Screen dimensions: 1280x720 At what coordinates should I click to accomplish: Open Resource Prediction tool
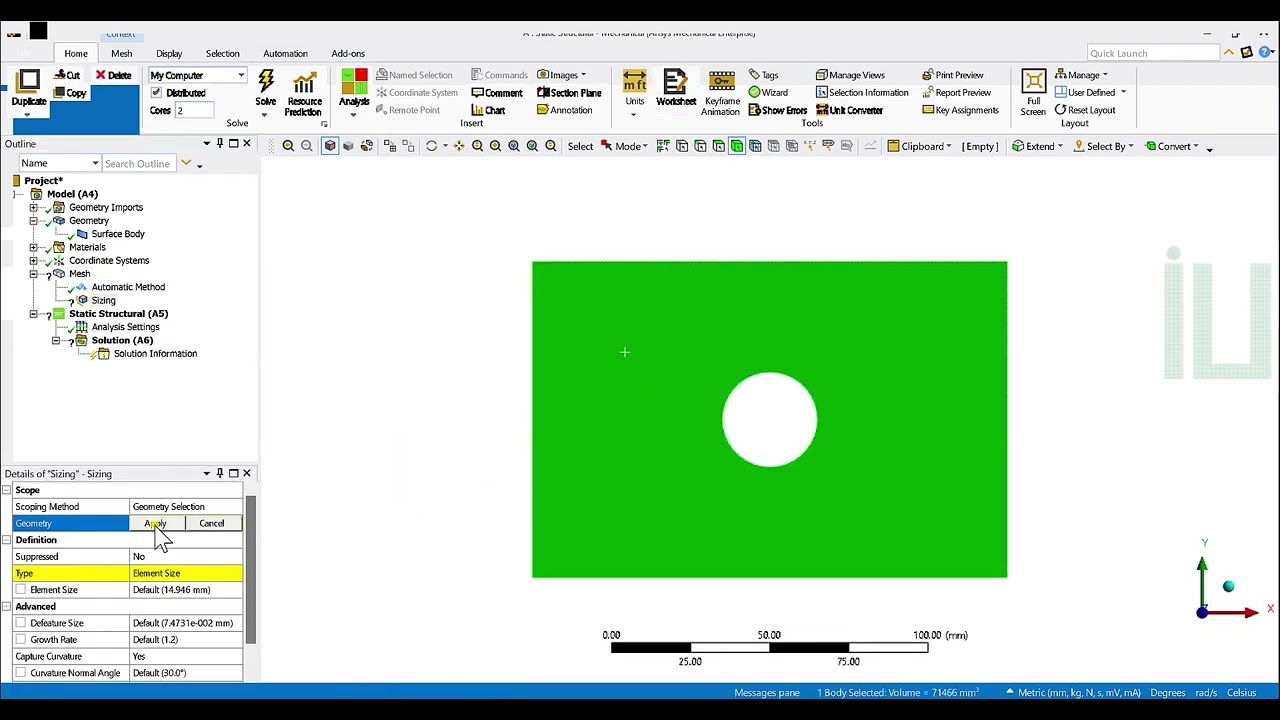click(304, 90)
